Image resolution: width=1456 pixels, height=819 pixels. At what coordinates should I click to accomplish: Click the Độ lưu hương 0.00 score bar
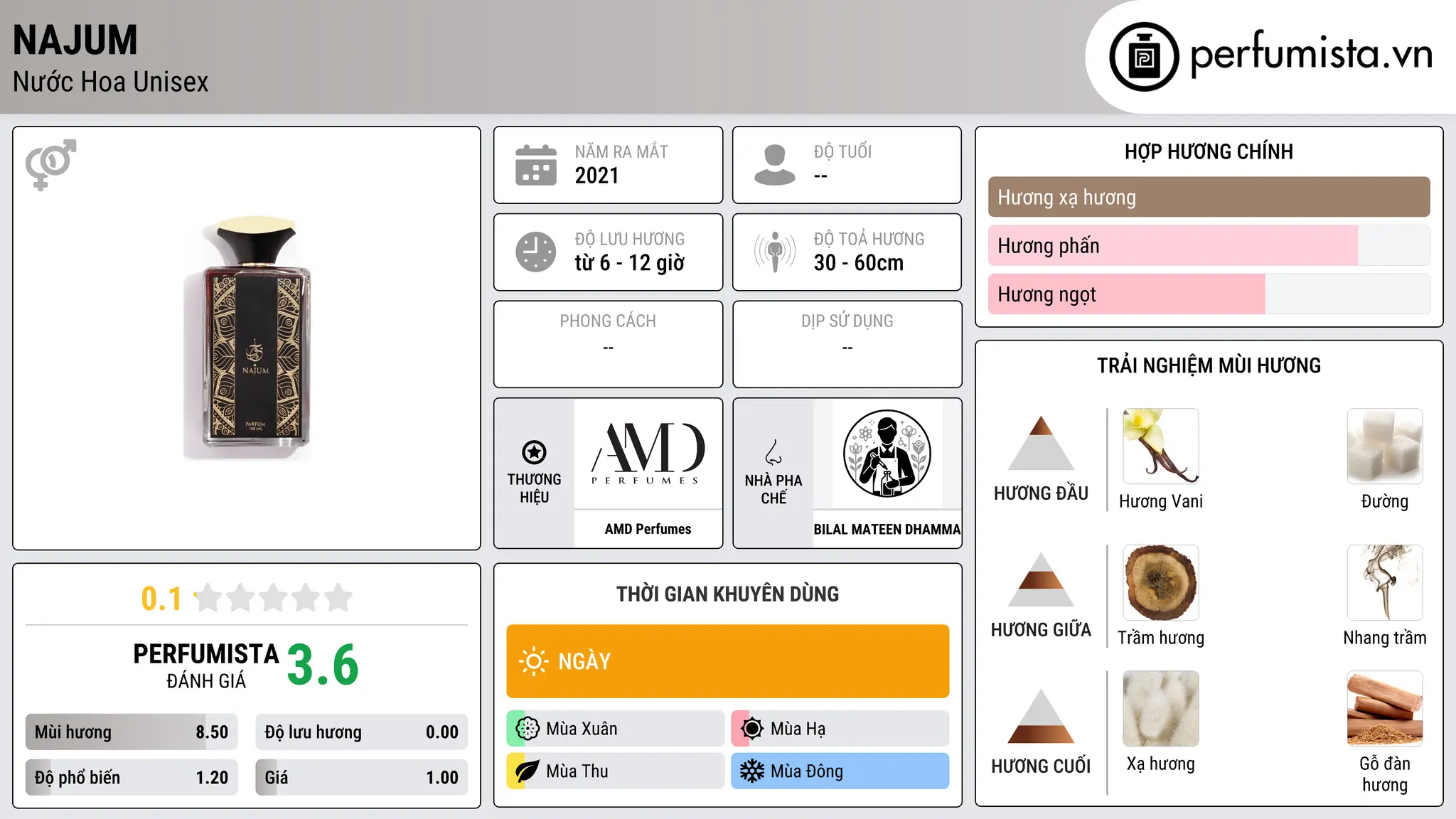point(362,732)
